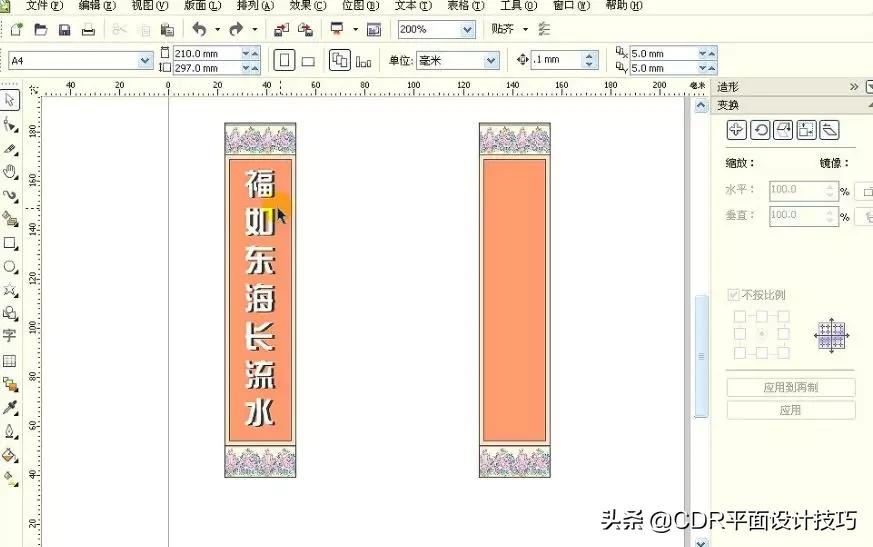
Task: Select the Text (字) tool
Action: point(9,335)
